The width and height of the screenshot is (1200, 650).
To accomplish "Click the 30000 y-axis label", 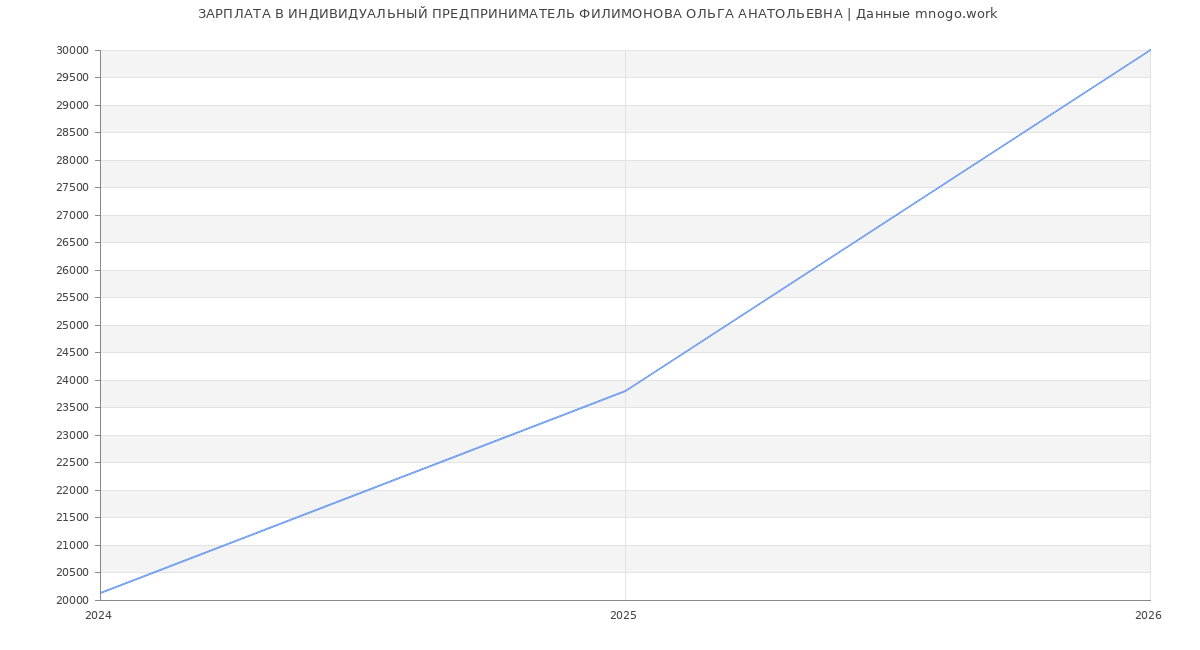I will [x=72, y=50].
